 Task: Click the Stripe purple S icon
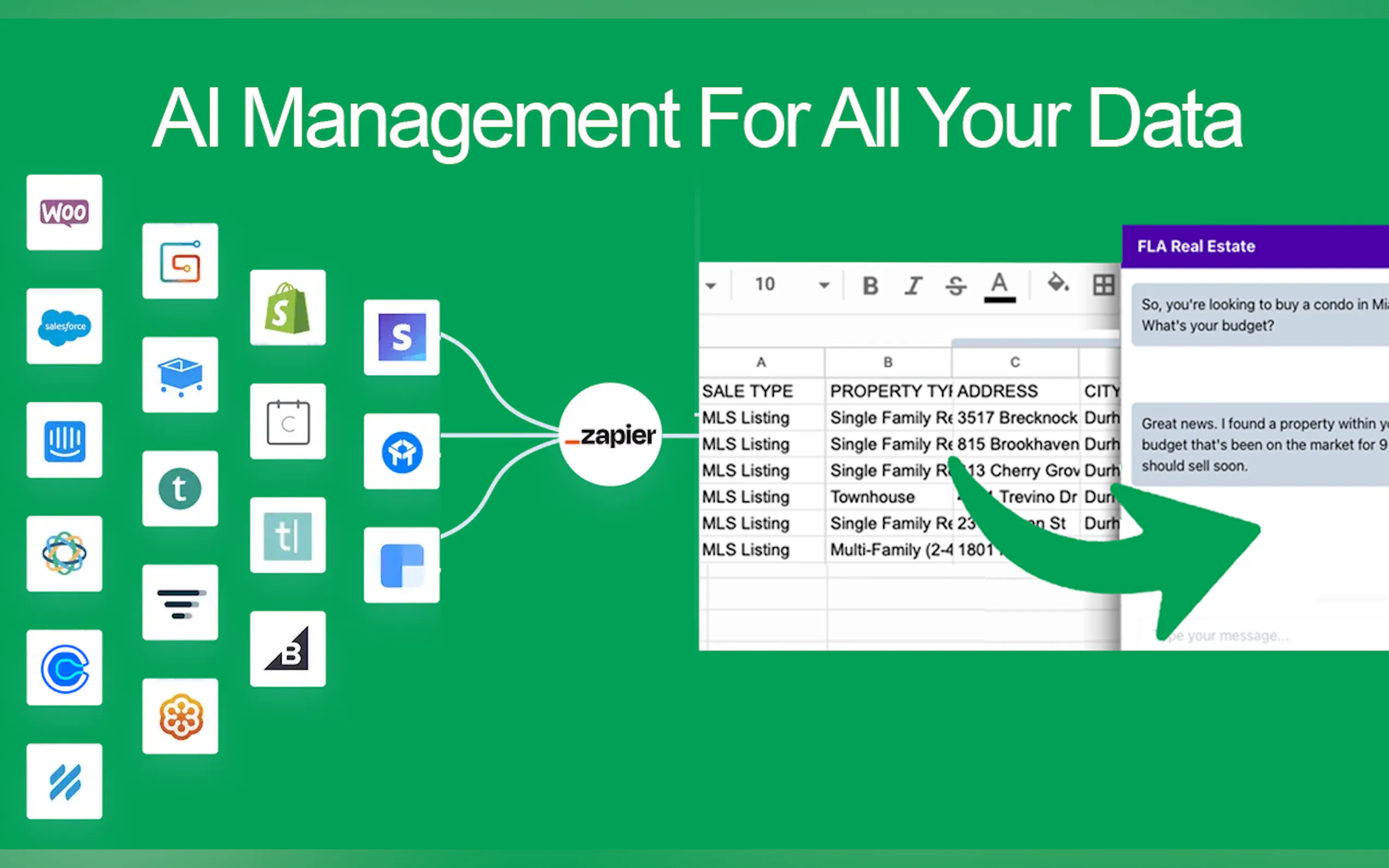402,338
